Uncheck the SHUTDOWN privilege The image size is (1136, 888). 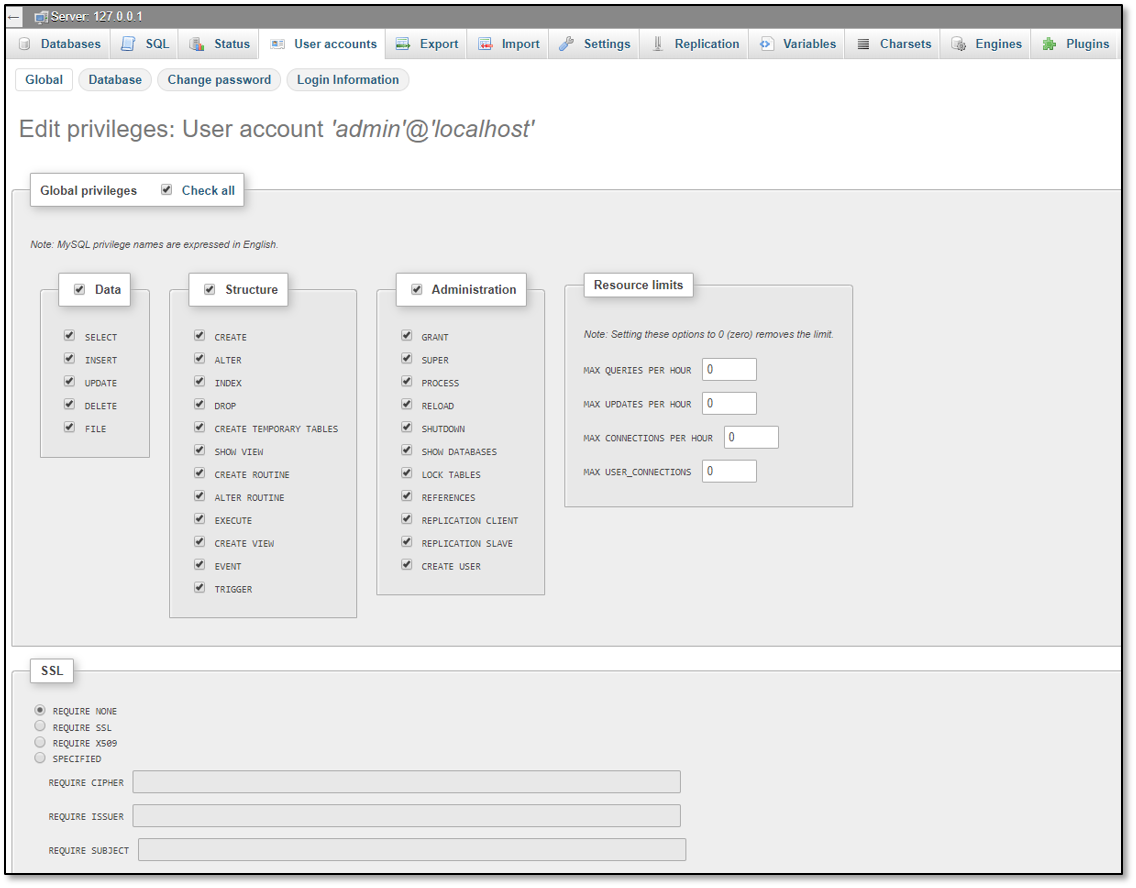[406, 427]
